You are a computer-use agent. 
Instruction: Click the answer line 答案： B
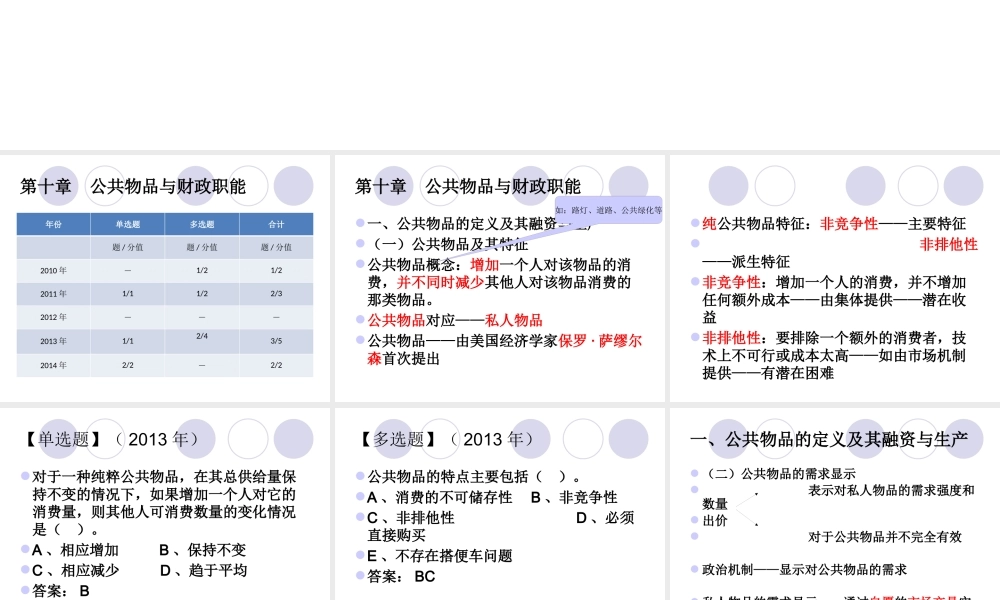tap(61, 591)
